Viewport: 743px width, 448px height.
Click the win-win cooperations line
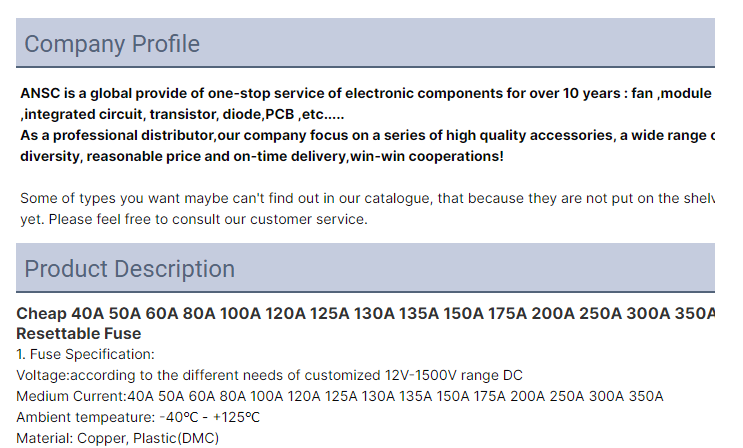point(262,156)
